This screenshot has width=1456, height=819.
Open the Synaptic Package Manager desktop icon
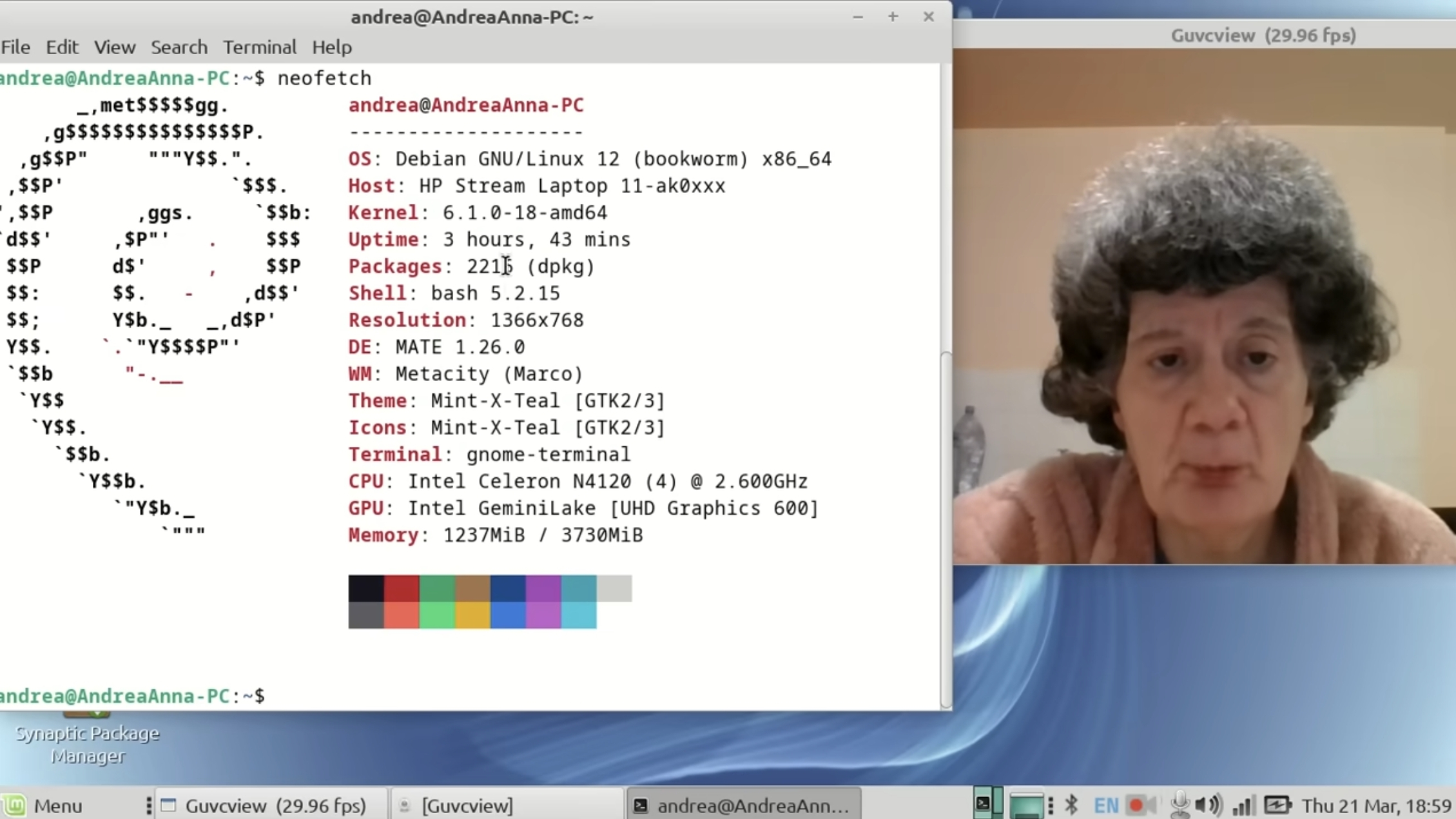point(88,740)
